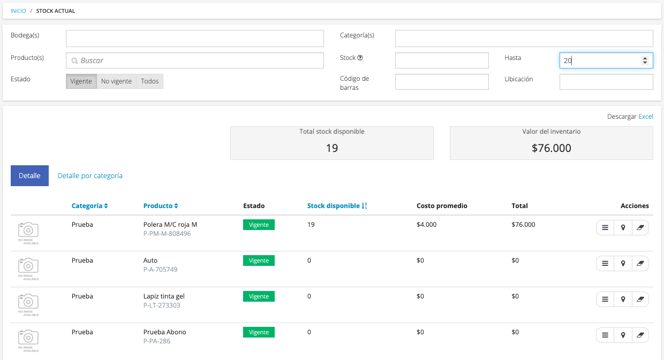This screenshot has width=664, height=360.
Task: Click eraser icon for Lapiz tinta gel
Action: click(640, 299)
